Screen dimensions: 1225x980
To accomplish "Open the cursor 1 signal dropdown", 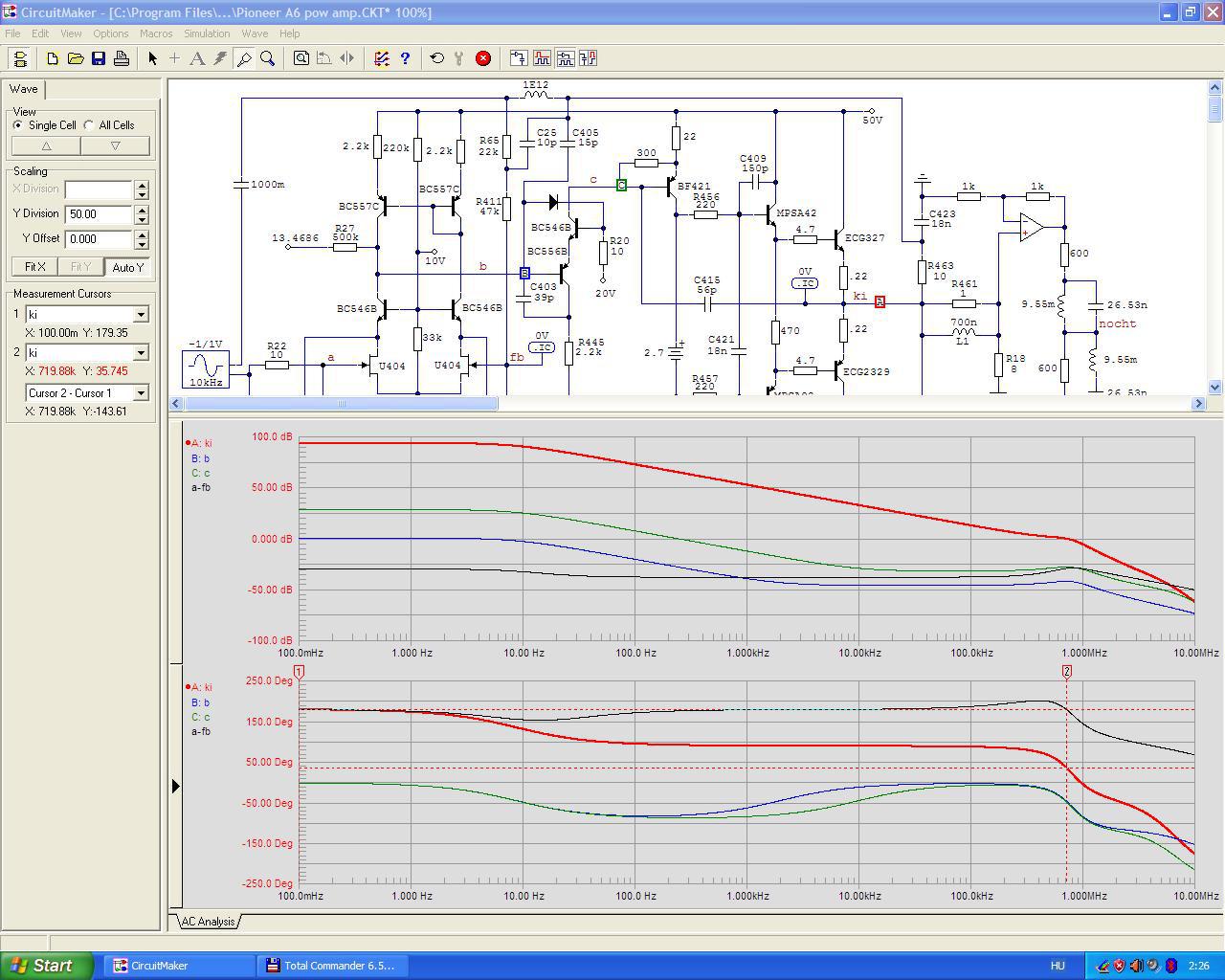I will pos(141,315).
